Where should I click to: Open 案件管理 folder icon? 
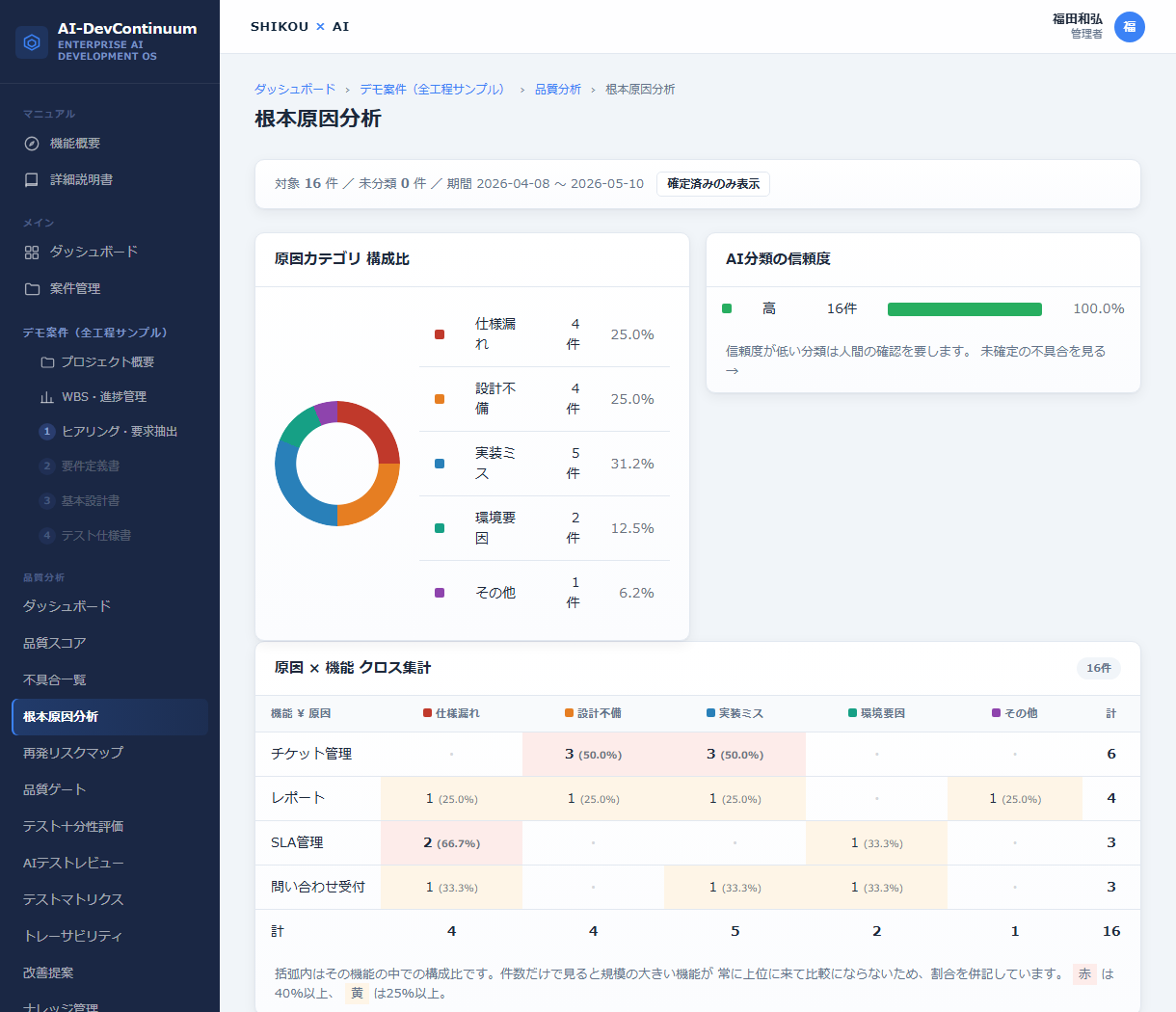[32, 289]
